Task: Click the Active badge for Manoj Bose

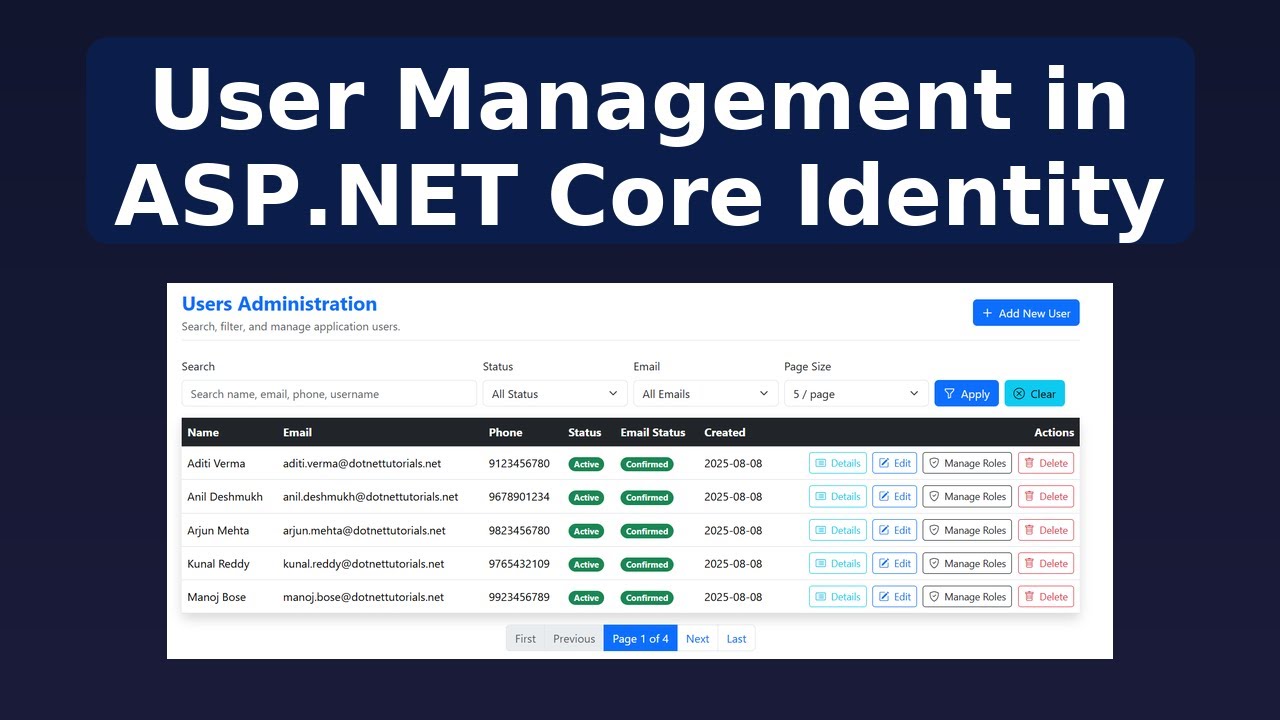Action: click(586, 598)
